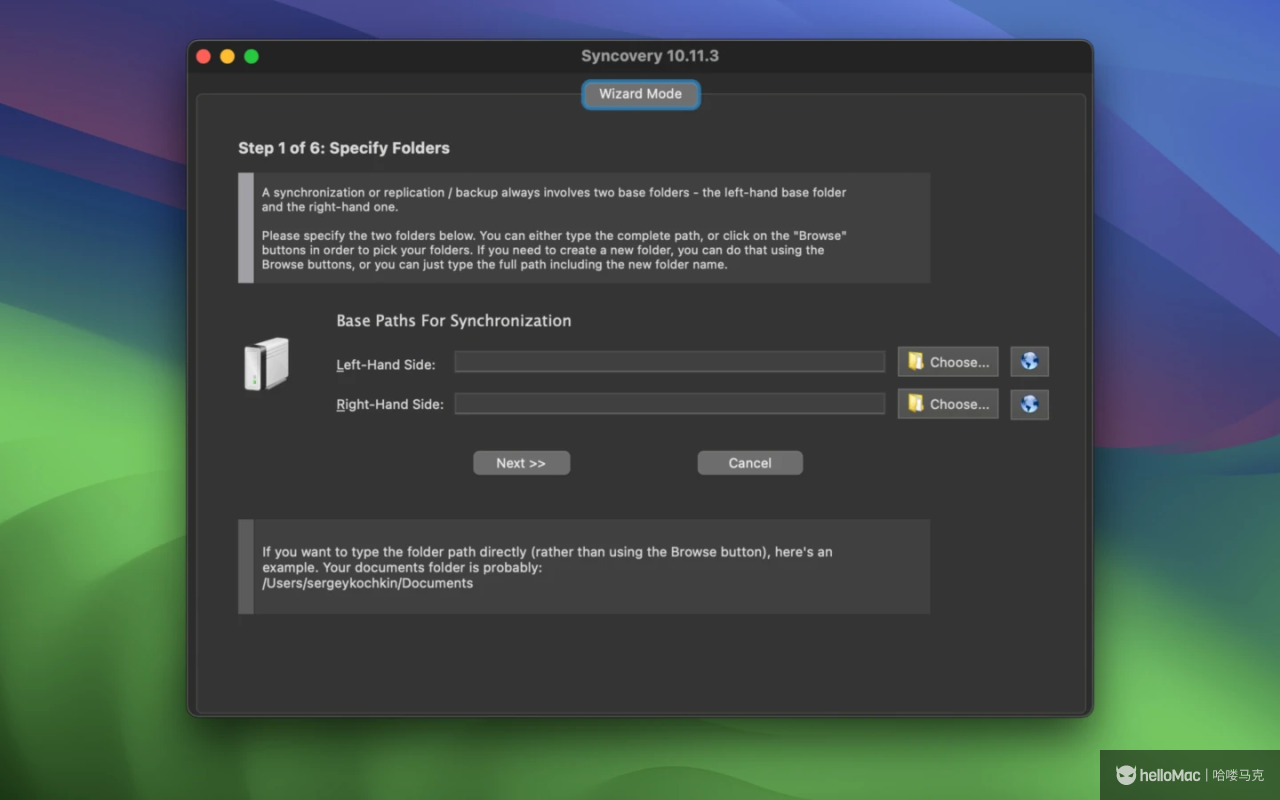The width and height of the screenshot is (1280, 800).
Task: Click the Syncovery 10.11.3 title text
Action: (x=650, y=56)
